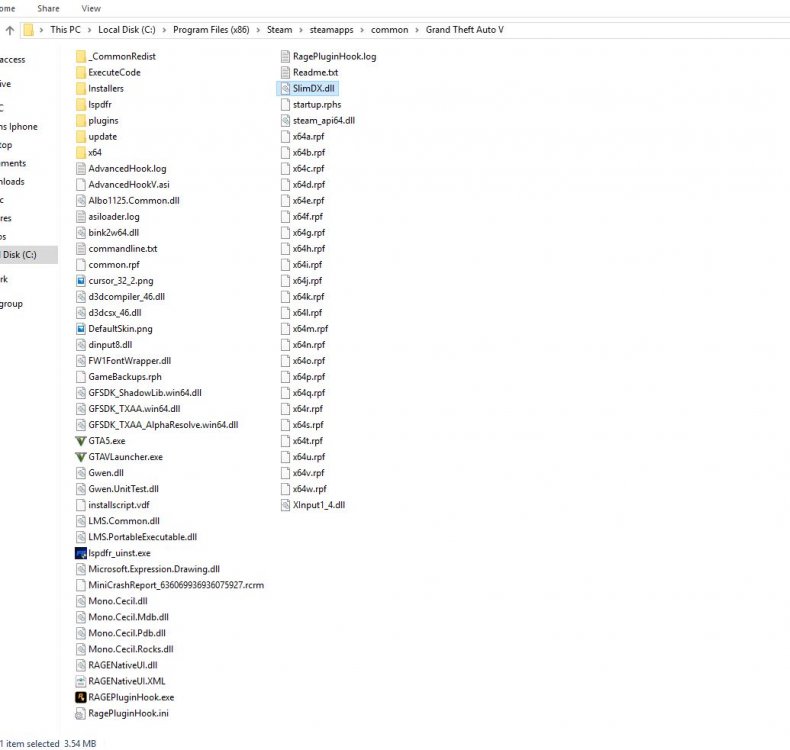The width and height of the screenshot is (790, 750).
Task: Click the Up arrow navigation button
Action: pos(10,30)
